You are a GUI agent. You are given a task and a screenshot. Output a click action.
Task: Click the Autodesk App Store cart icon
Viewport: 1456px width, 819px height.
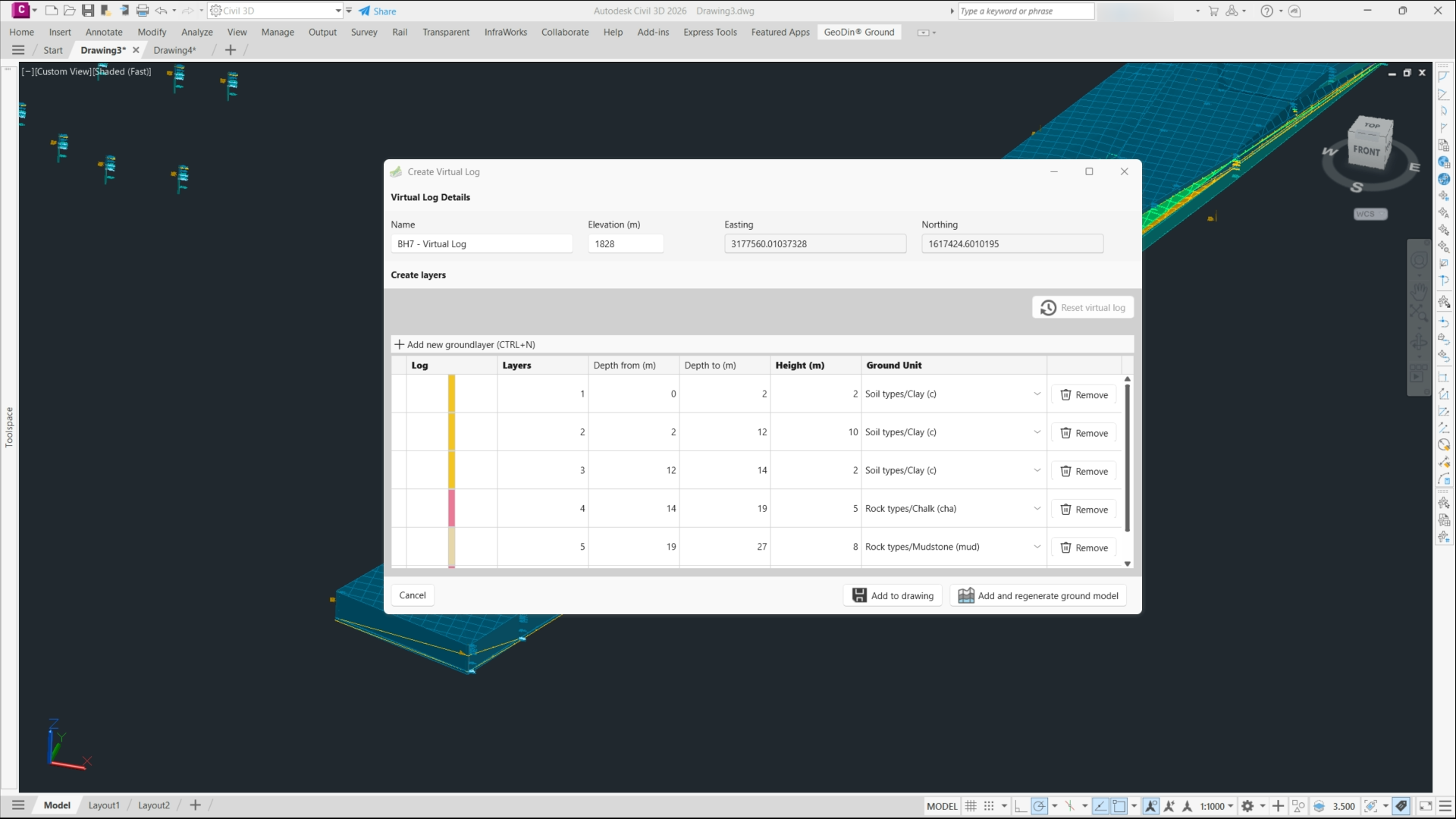[x=1213, y=11]
